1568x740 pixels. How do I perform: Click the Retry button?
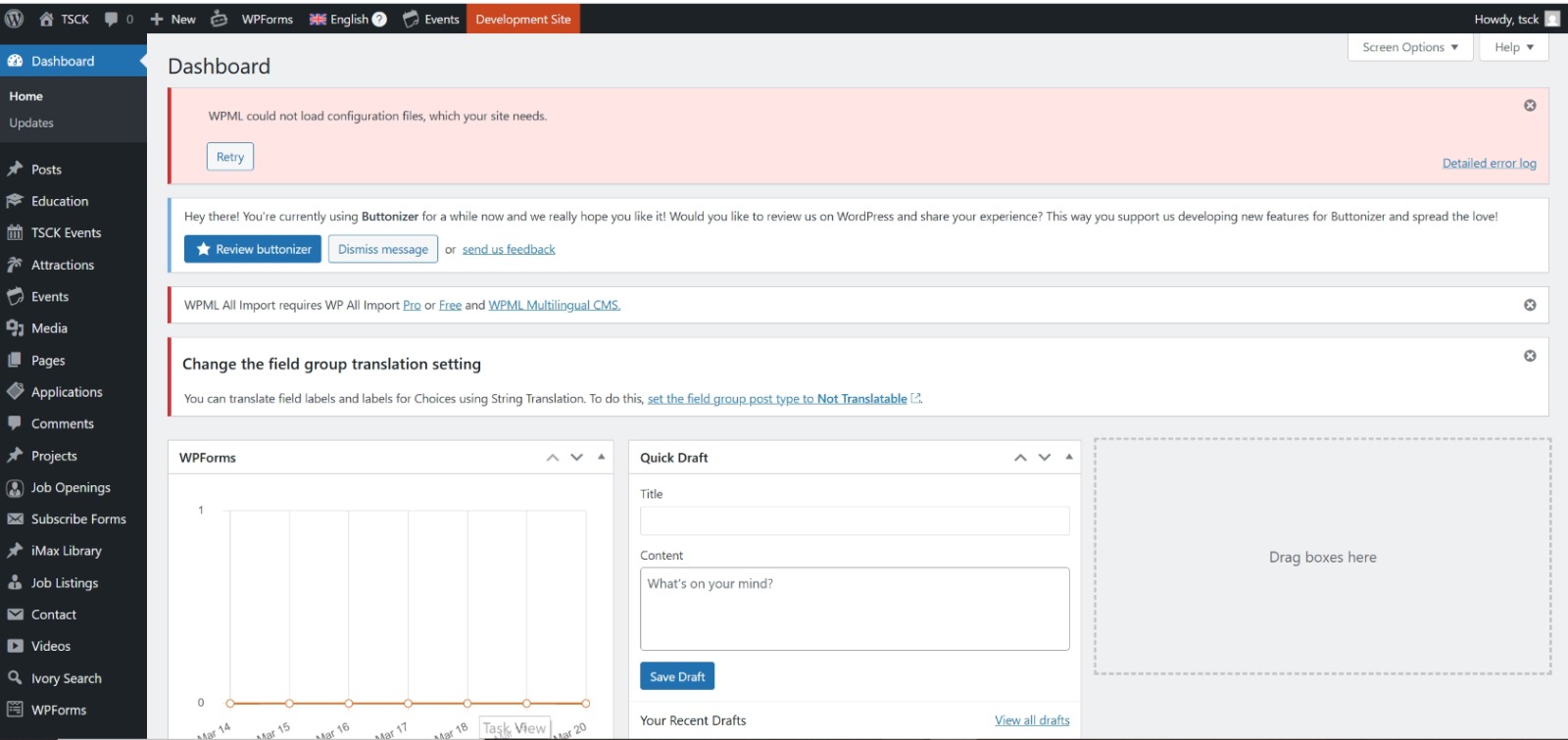click(230, 157)
